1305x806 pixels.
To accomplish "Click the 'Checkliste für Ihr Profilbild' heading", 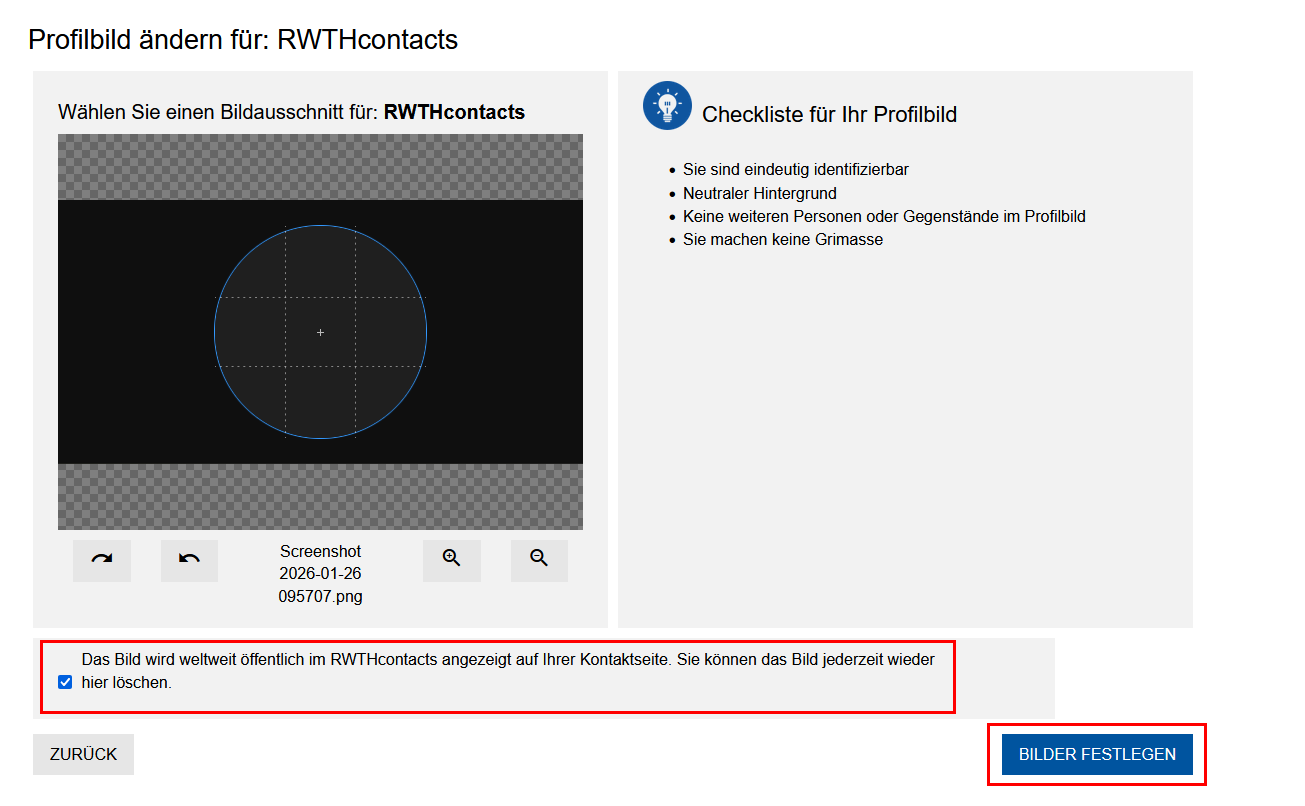I will point(829,115).
